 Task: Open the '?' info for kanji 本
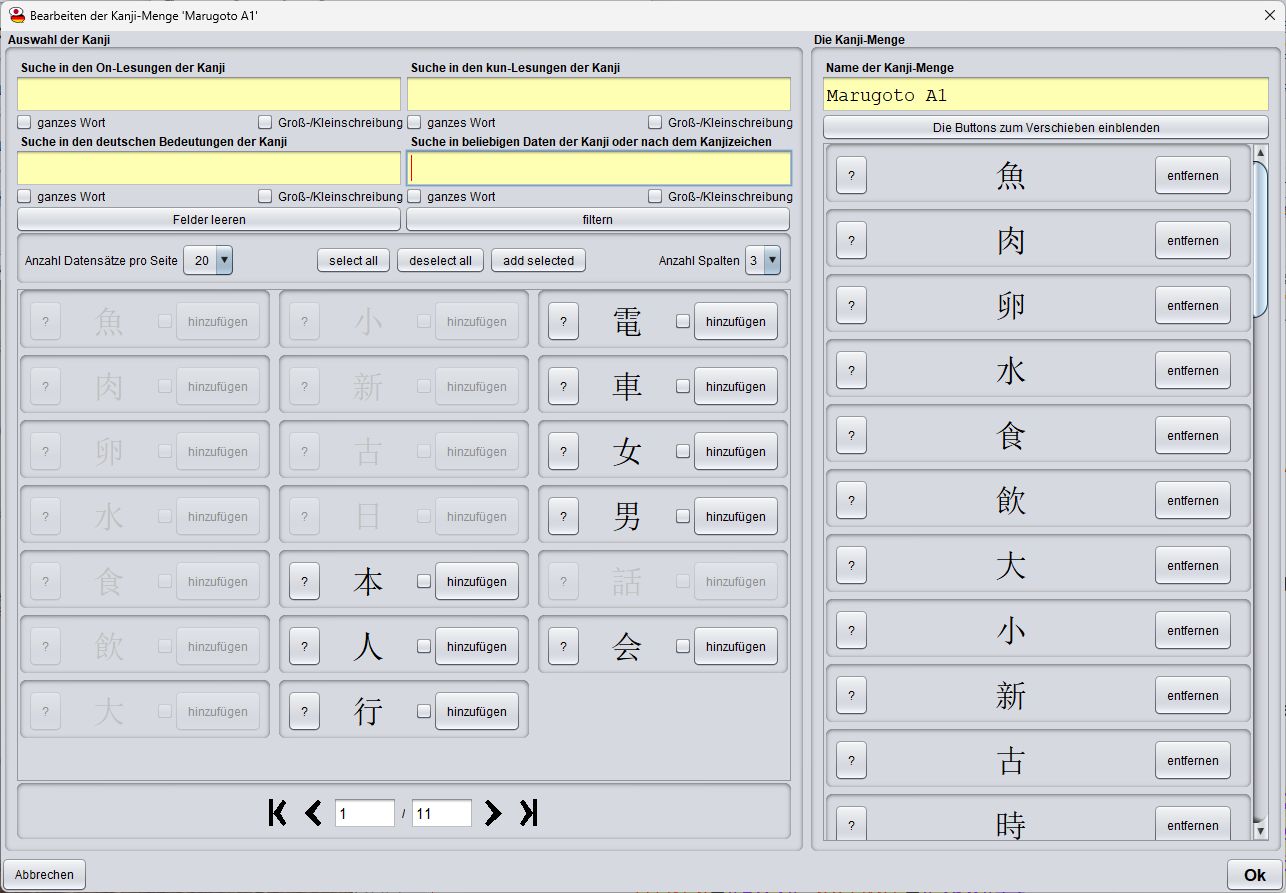pyautogui.click(x=304, y=580)
